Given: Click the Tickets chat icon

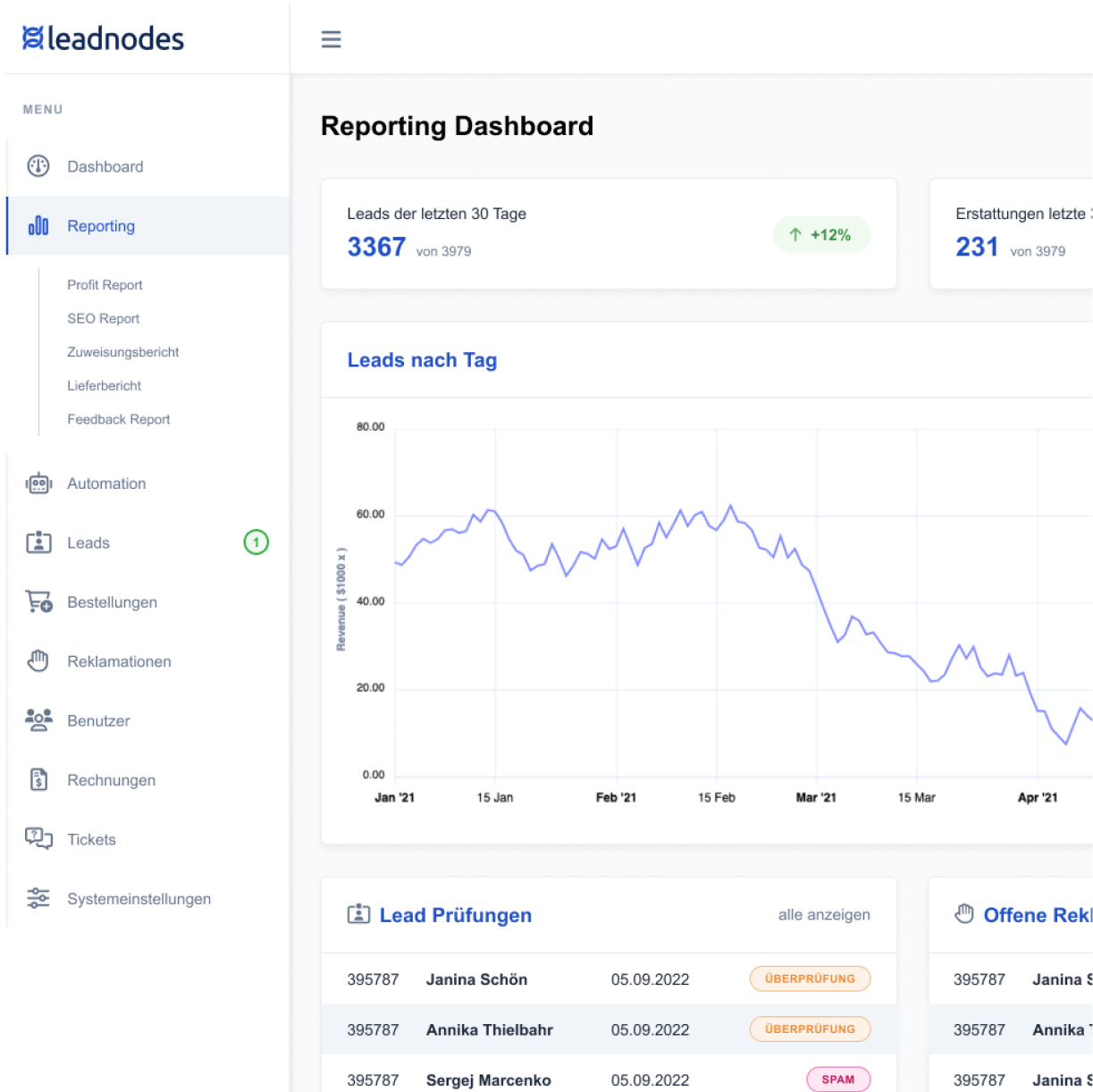Looking at the screenshot, I should tap(38, 838).
